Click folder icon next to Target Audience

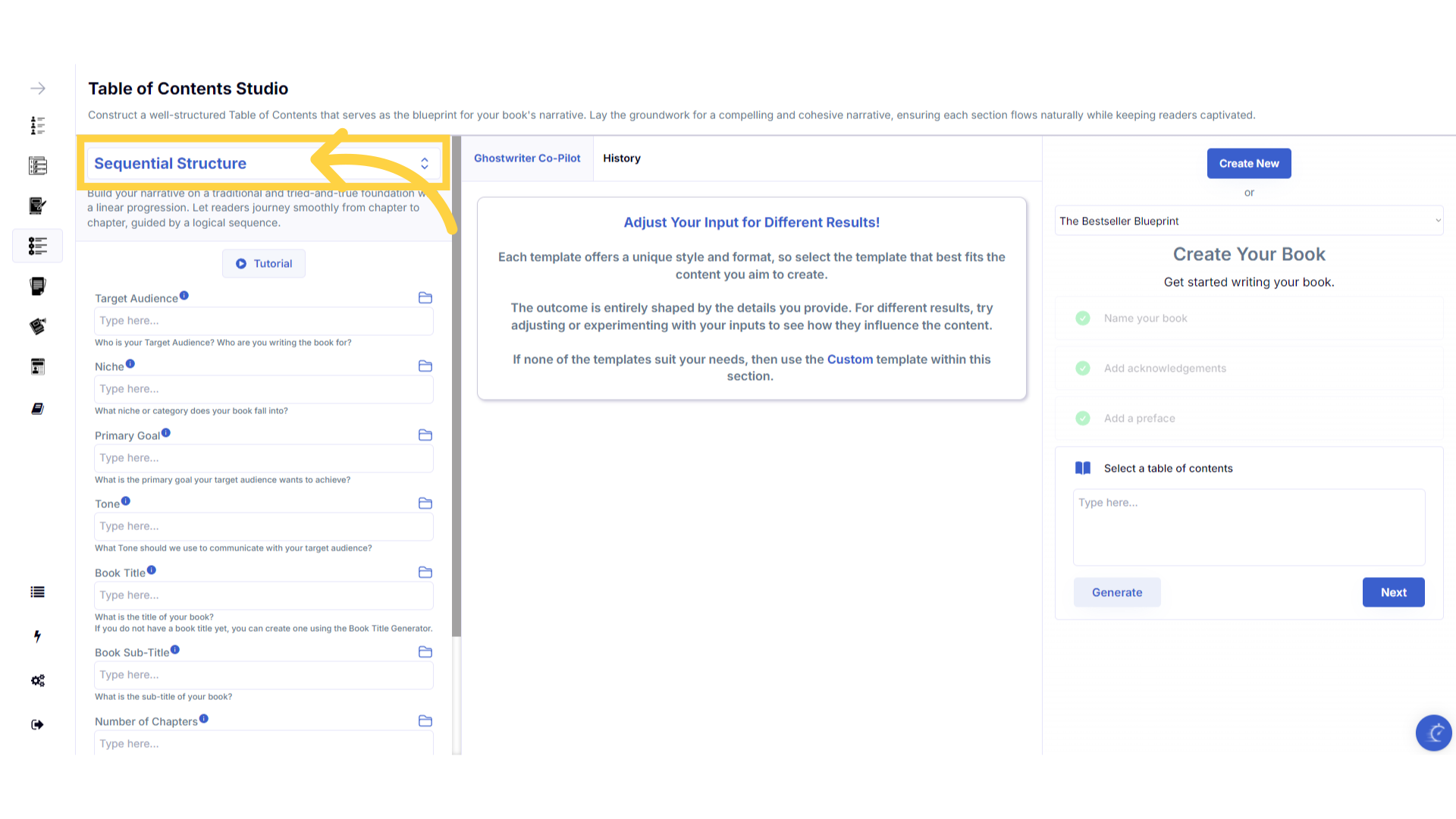click(425, 298)
